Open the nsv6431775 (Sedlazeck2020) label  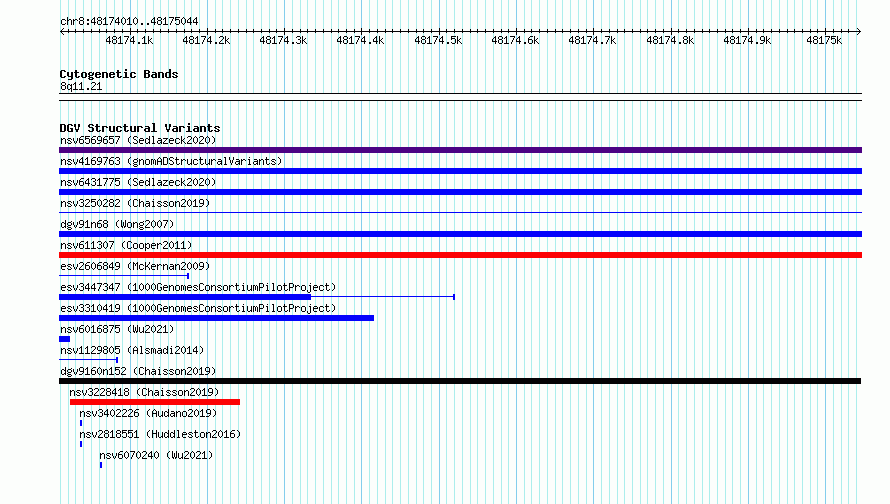point(138,182)
